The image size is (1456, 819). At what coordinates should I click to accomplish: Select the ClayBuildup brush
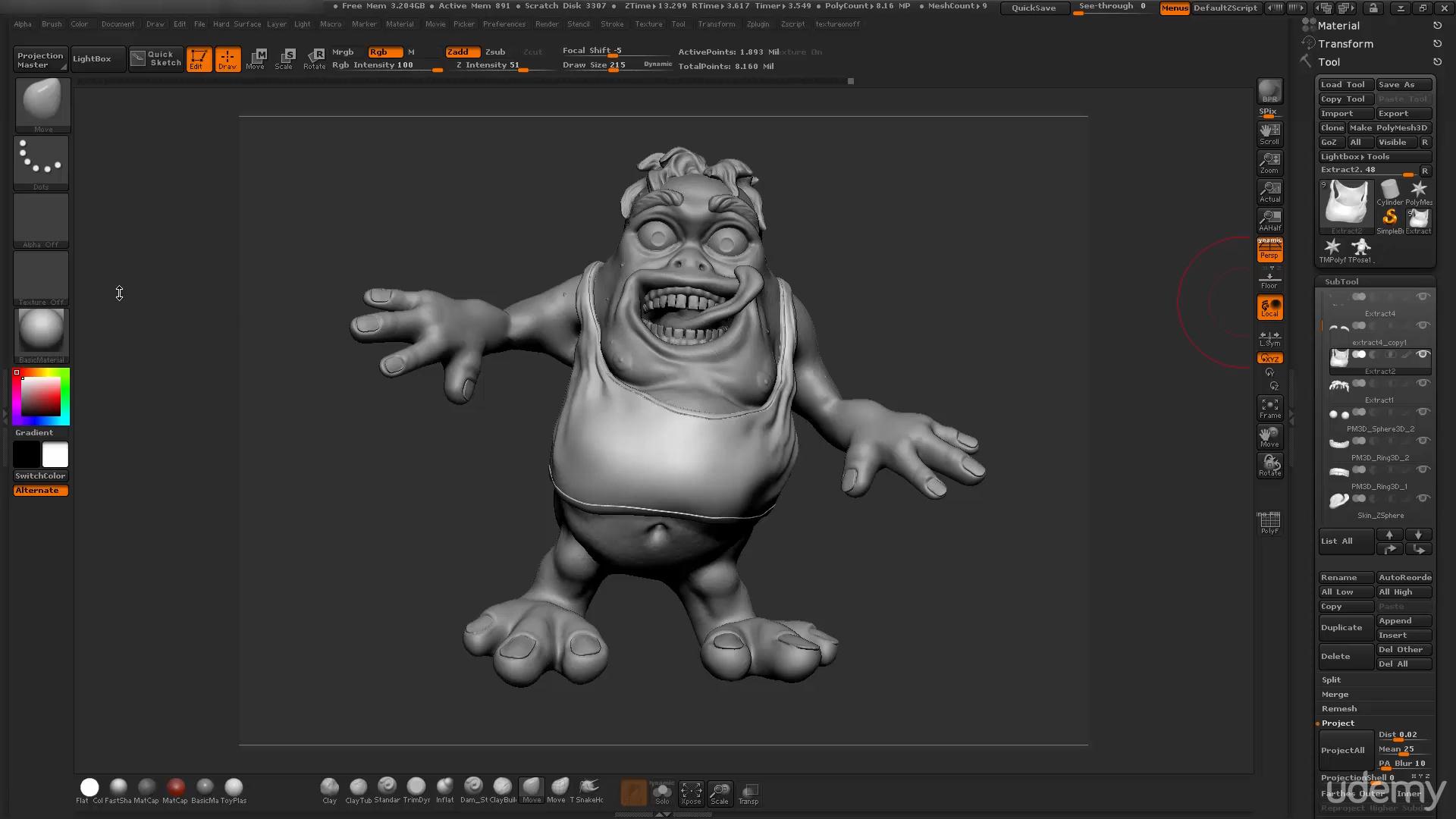pos(503,791)
